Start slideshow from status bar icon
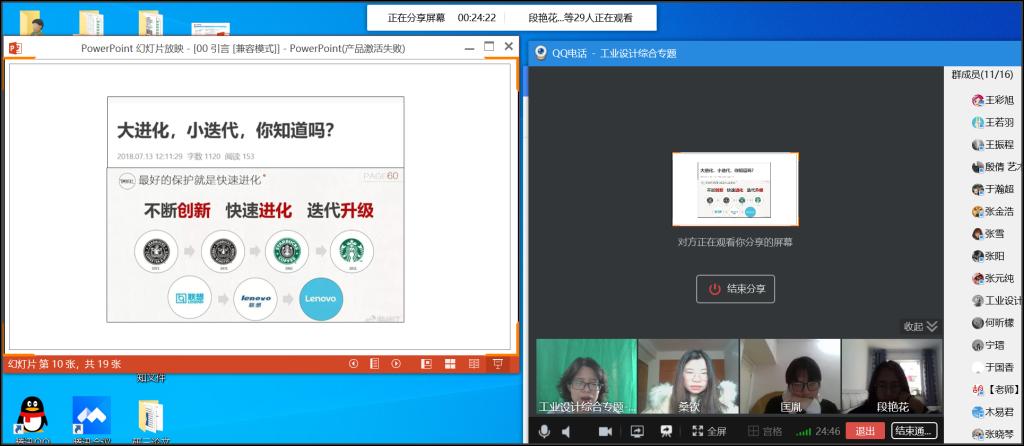This screenshot has width=1024, height=446. (x=497, y=364)
